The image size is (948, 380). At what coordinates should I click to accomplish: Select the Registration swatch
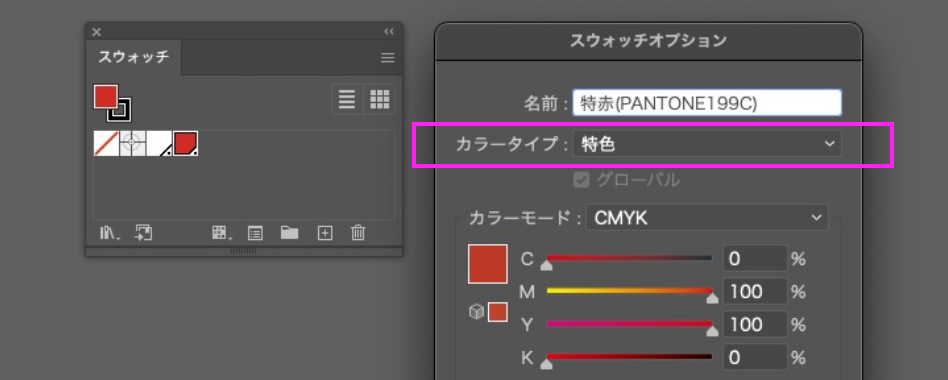[132, 144]
